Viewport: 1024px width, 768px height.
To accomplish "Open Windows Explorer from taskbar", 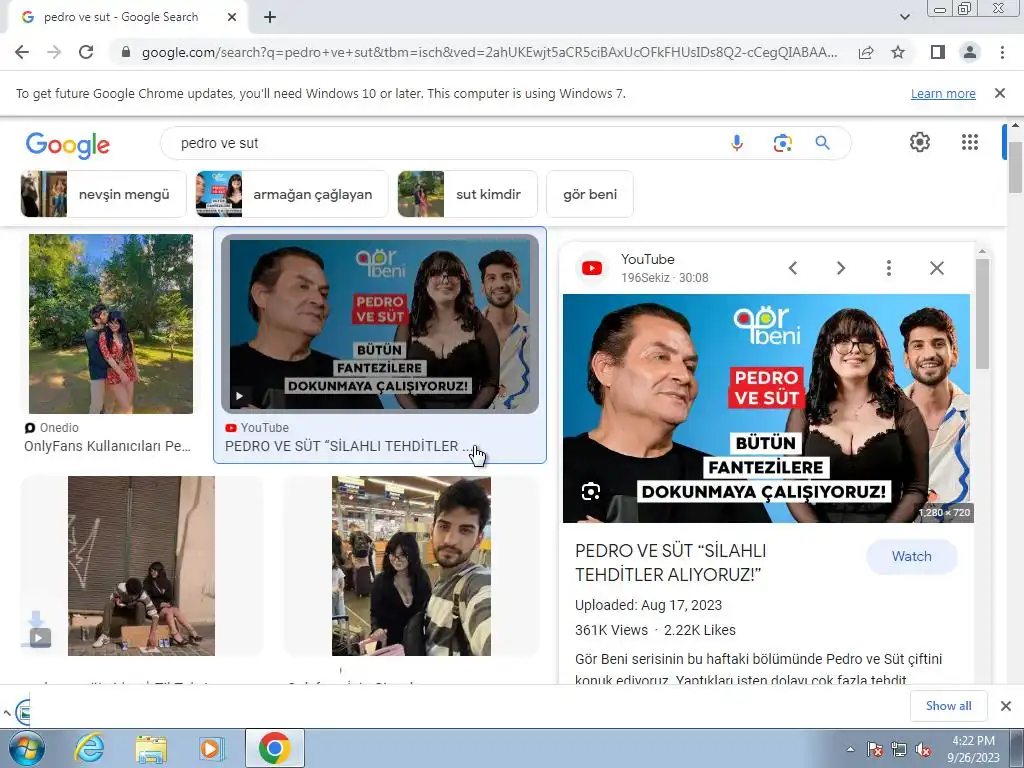I will coord(151,748).
